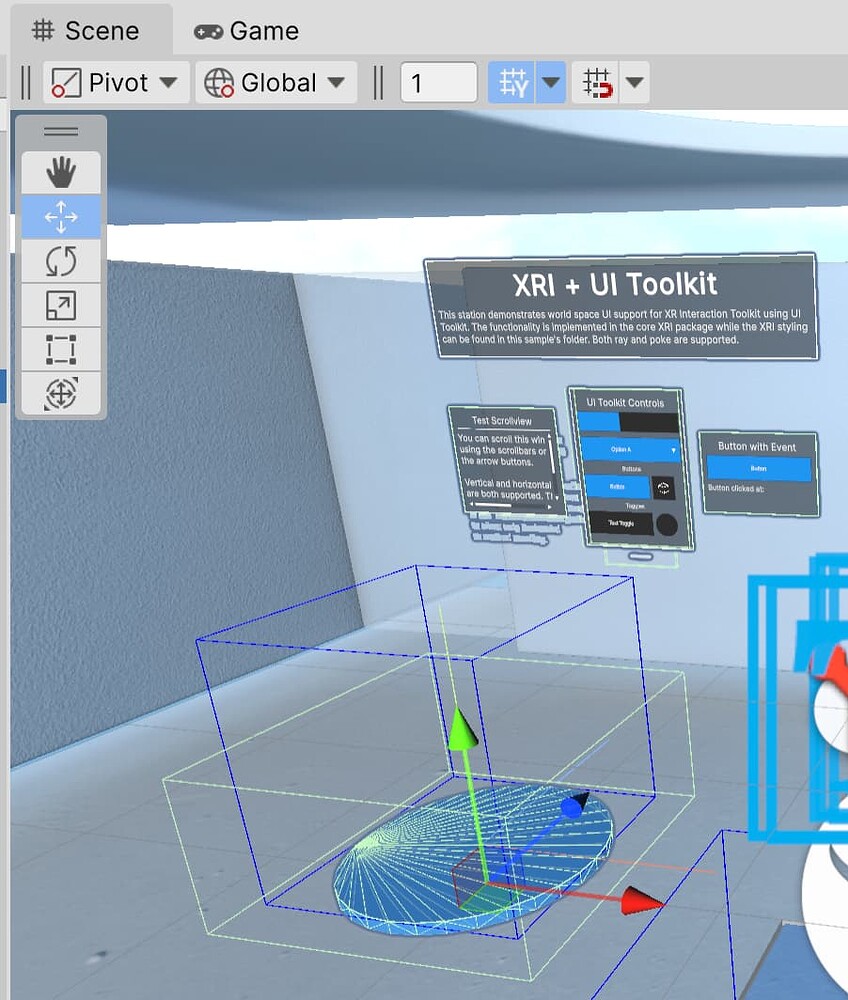Activate the Move tool
Image resolution: width=848 pixels, height=1000 pixels.
pos(60,216)
